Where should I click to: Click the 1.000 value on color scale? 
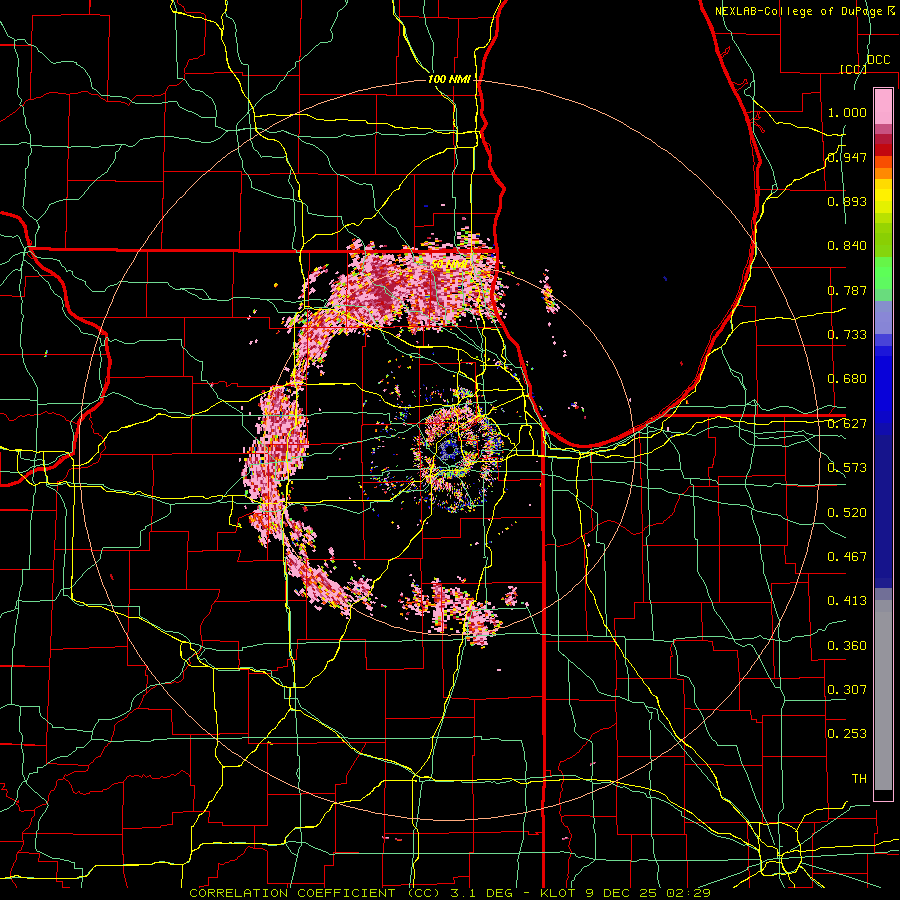point(847,112)
